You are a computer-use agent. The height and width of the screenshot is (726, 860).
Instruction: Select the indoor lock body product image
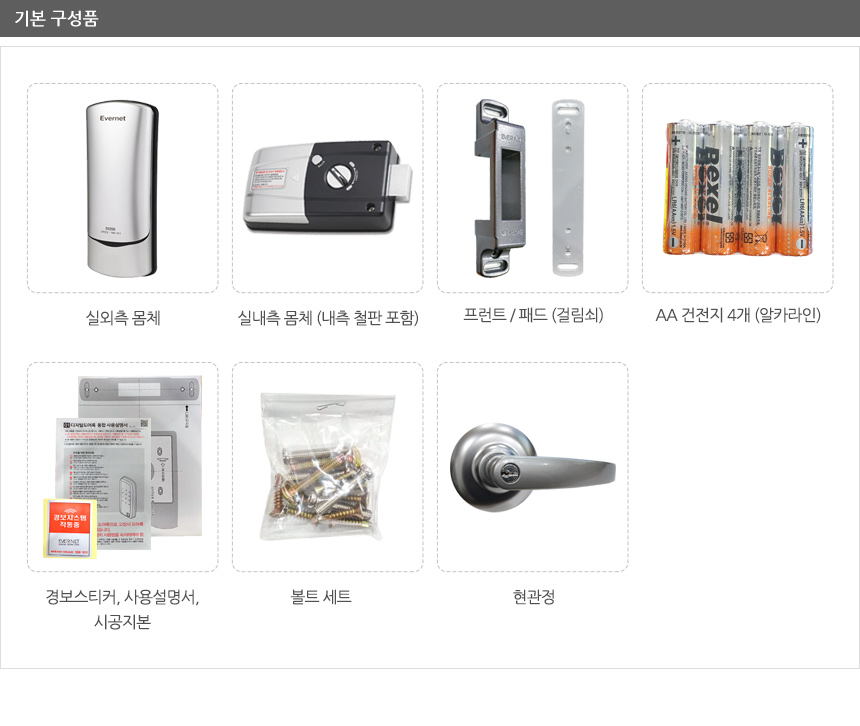(x=327, y=186)
